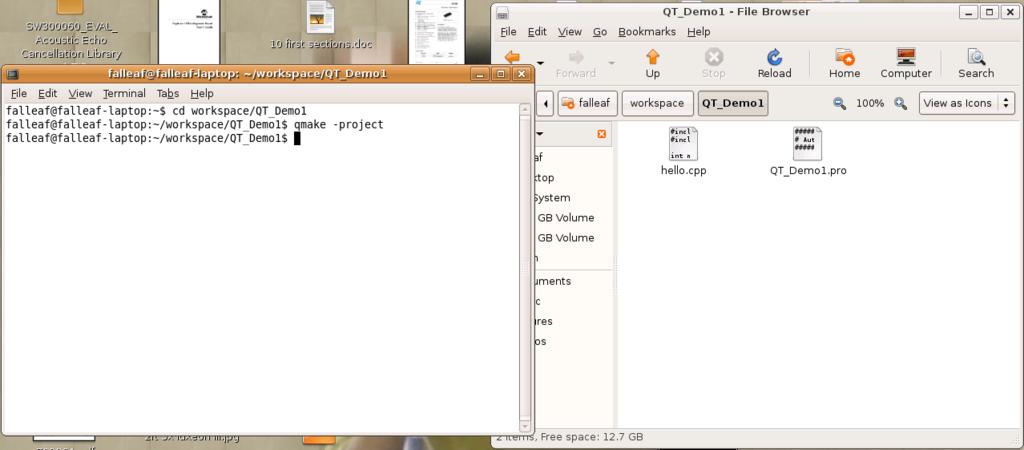The width and height of the screenshot is (1024, 450).
Task: Zoom in in File Browser
Action: (901, 103)
